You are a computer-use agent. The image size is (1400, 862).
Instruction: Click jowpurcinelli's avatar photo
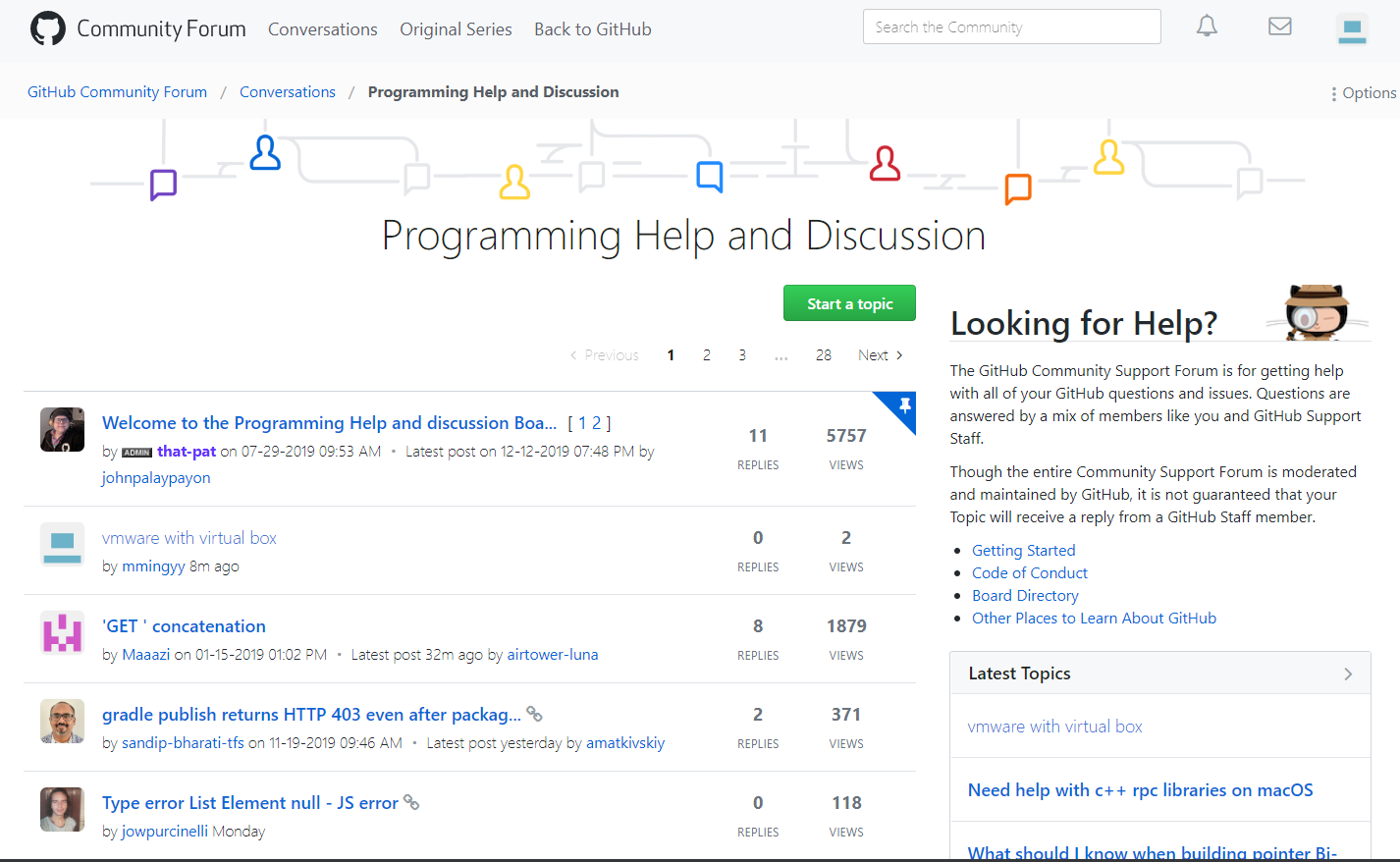pyautogui.click(x=62, y=809)
